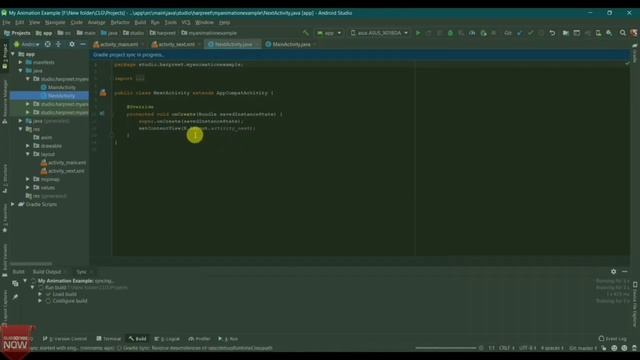Click the Git master branch indicator

pyautogui.click(x=583, y=348)
